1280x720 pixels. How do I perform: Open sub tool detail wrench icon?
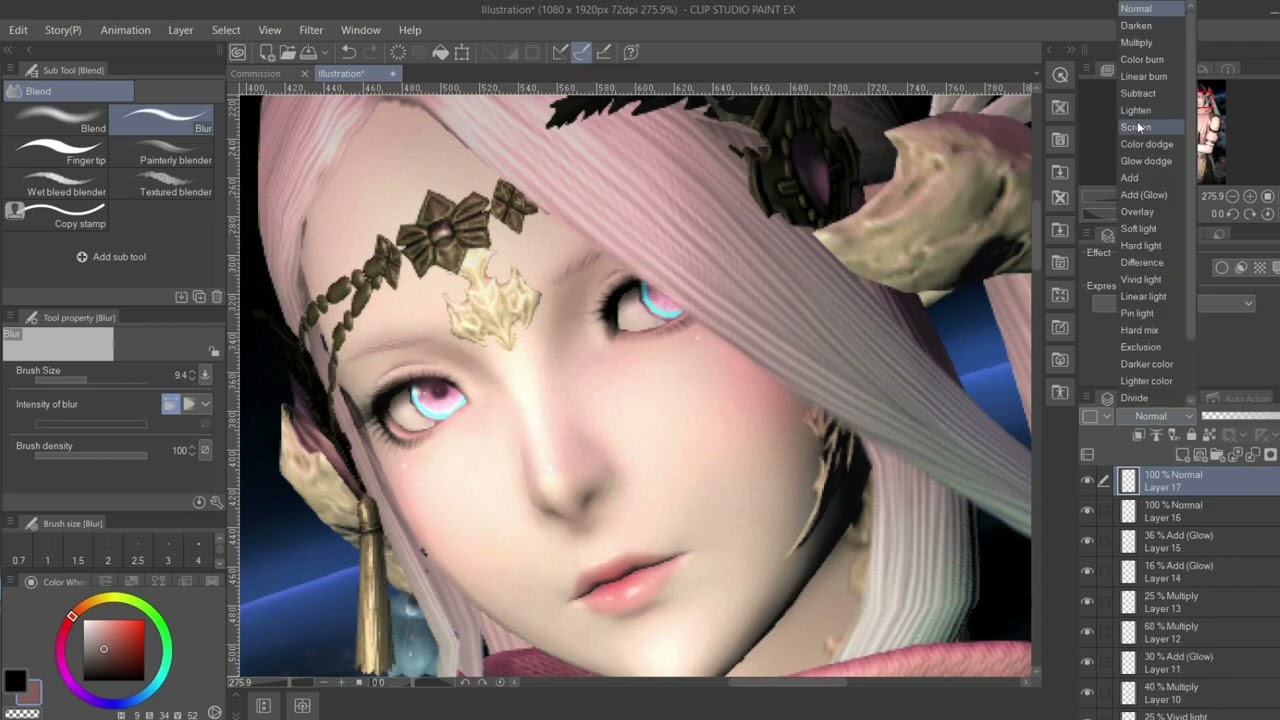click(216, 502)
